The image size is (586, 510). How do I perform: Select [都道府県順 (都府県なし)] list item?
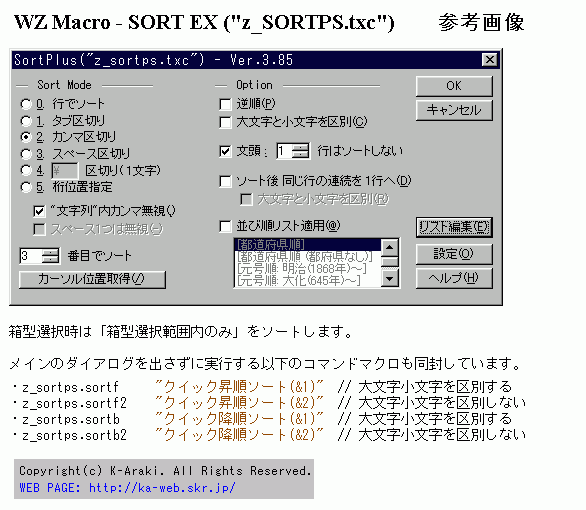pos(308,257)
